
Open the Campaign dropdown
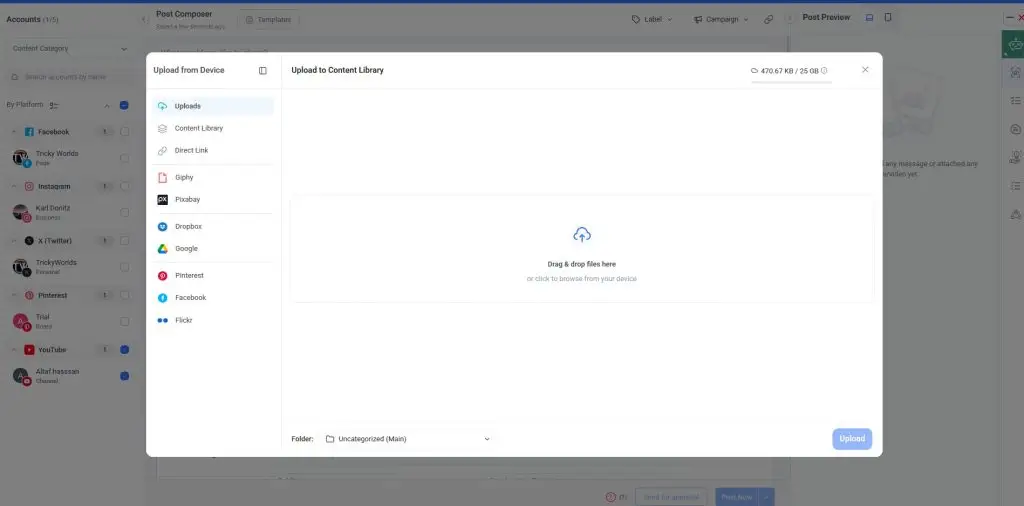click(x=721, y=20)
